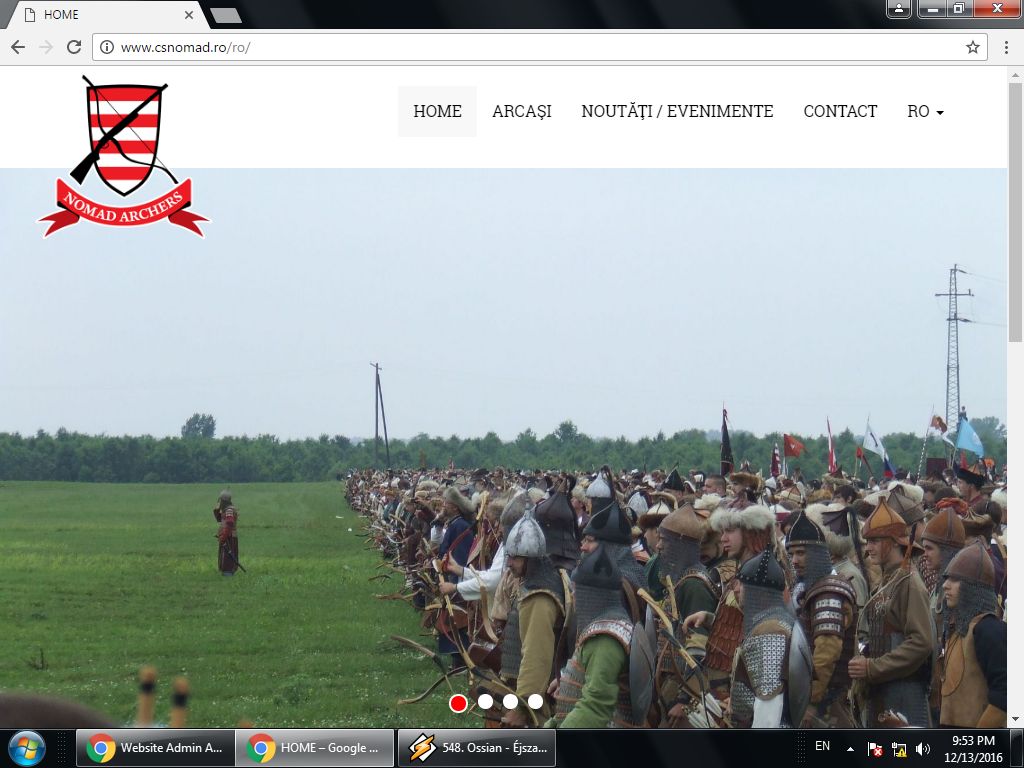Show hidden tray icons arrow
Viewport: 1024px width, 768px height.
850,749
